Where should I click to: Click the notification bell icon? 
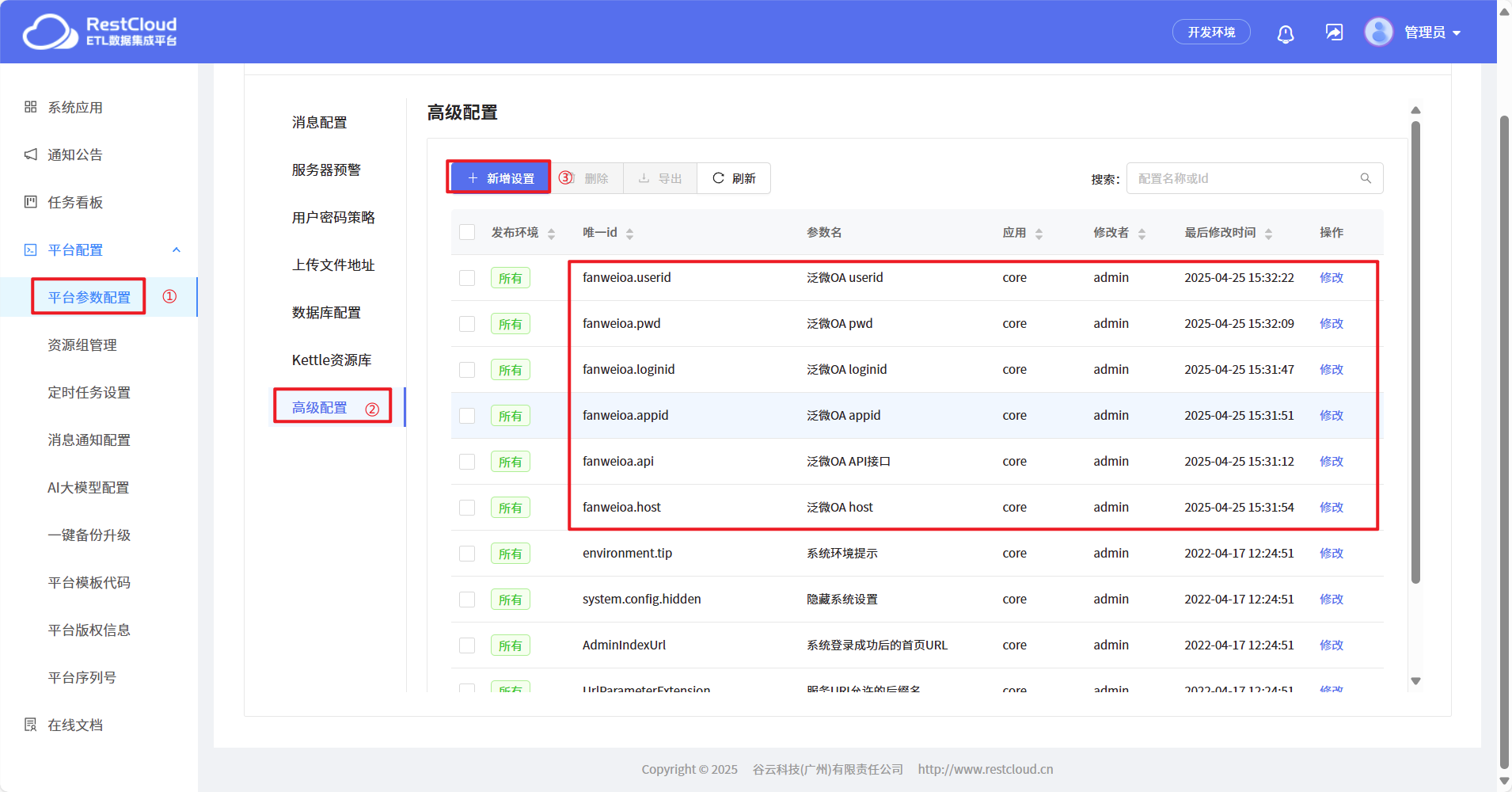click(x=1285, y=33)
